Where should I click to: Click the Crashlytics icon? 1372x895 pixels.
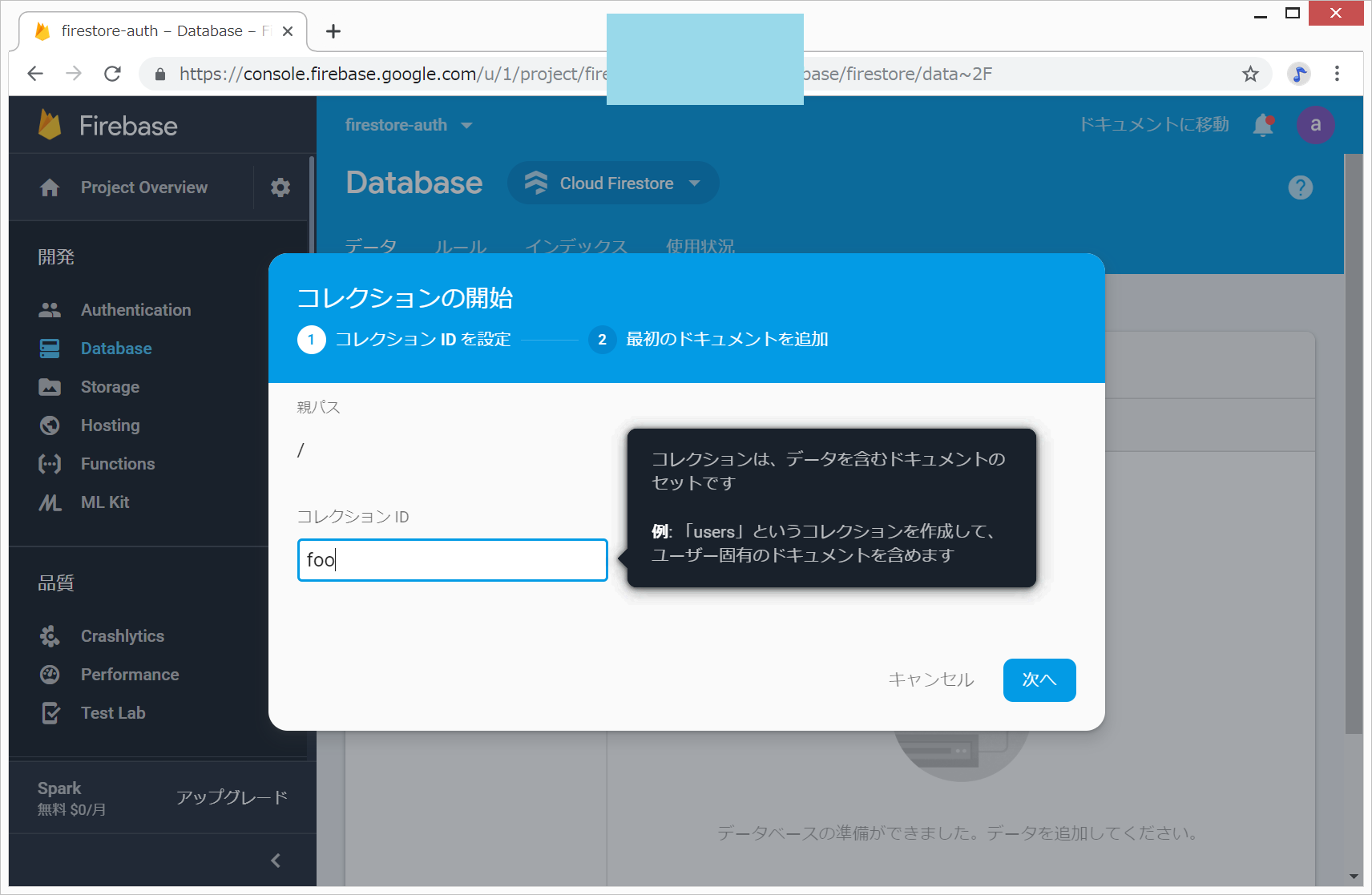coord(50,636)
